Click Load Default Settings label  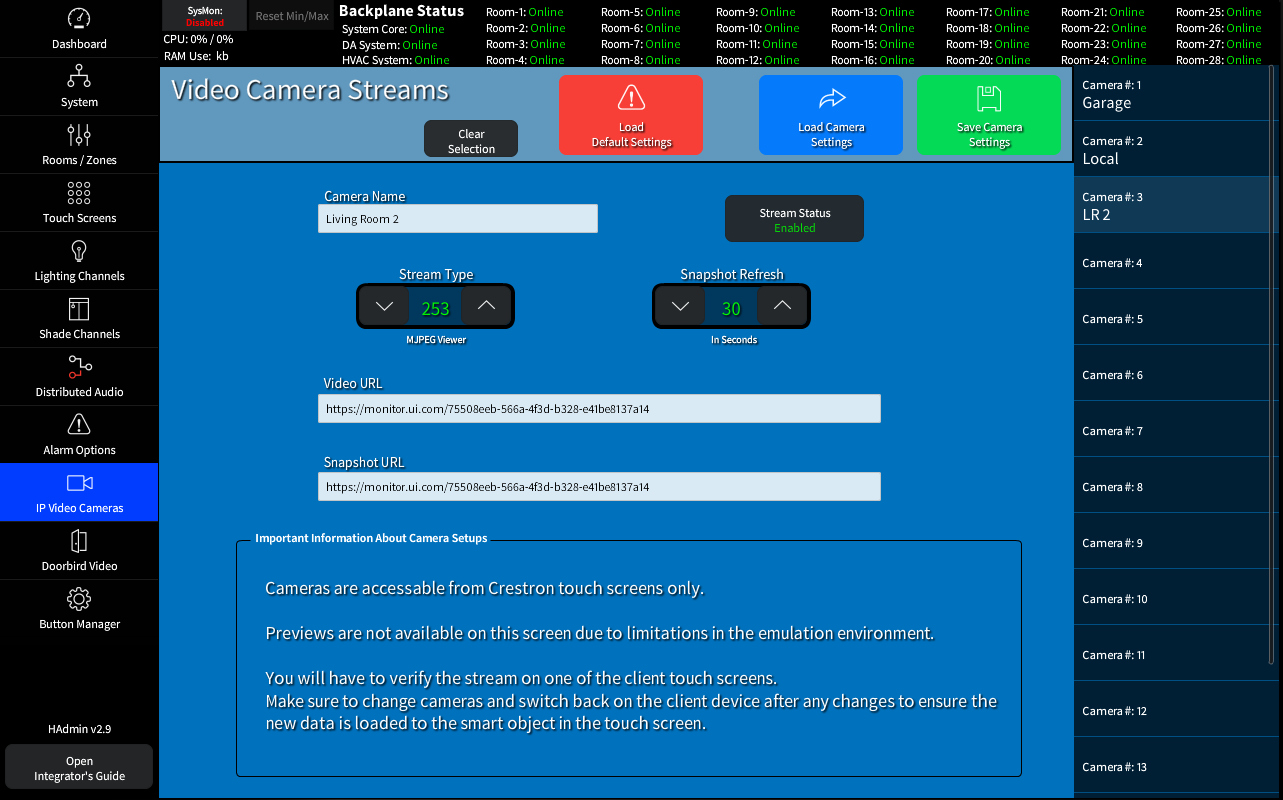click(x=631, y=135)
